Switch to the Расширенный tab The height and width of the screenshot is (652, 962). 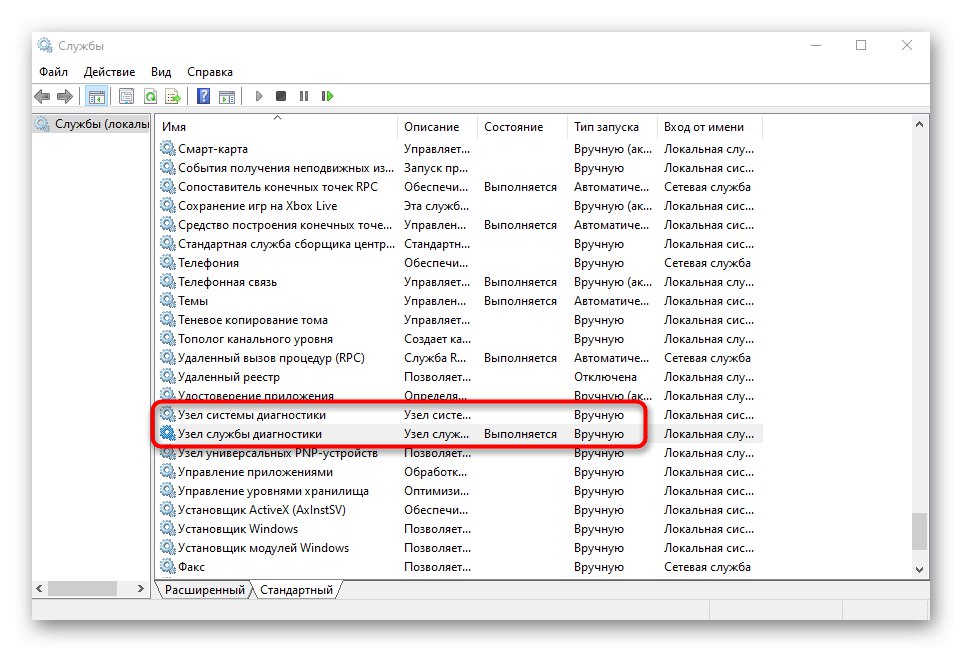(x=204, y=589)
